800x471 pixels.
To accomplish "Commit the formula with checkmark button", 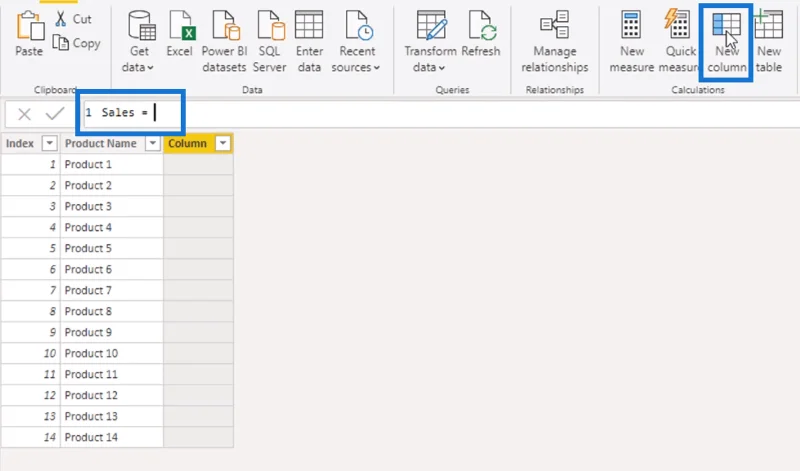I will pos(55,113).
